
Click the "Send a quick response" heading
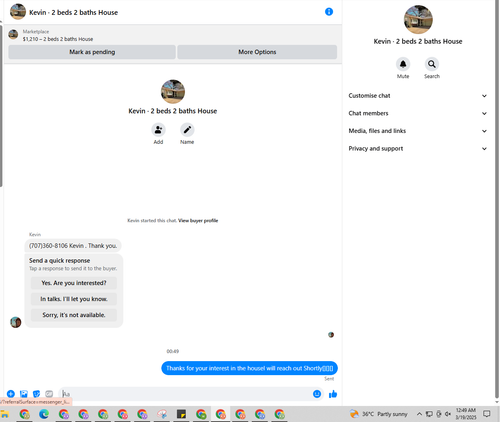pos(59,261)
